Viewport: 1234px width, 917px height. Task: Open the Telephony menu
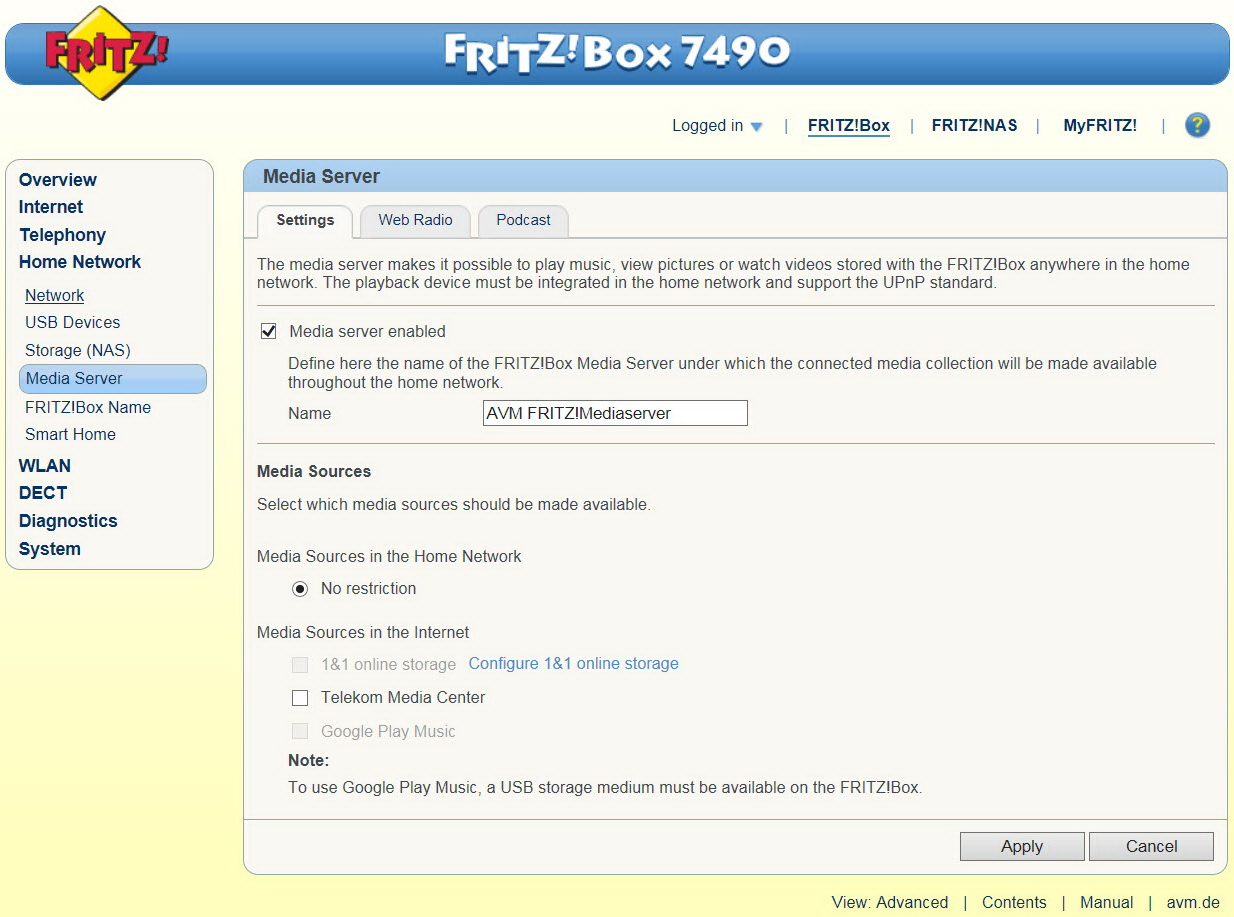(x=62, y=235)
